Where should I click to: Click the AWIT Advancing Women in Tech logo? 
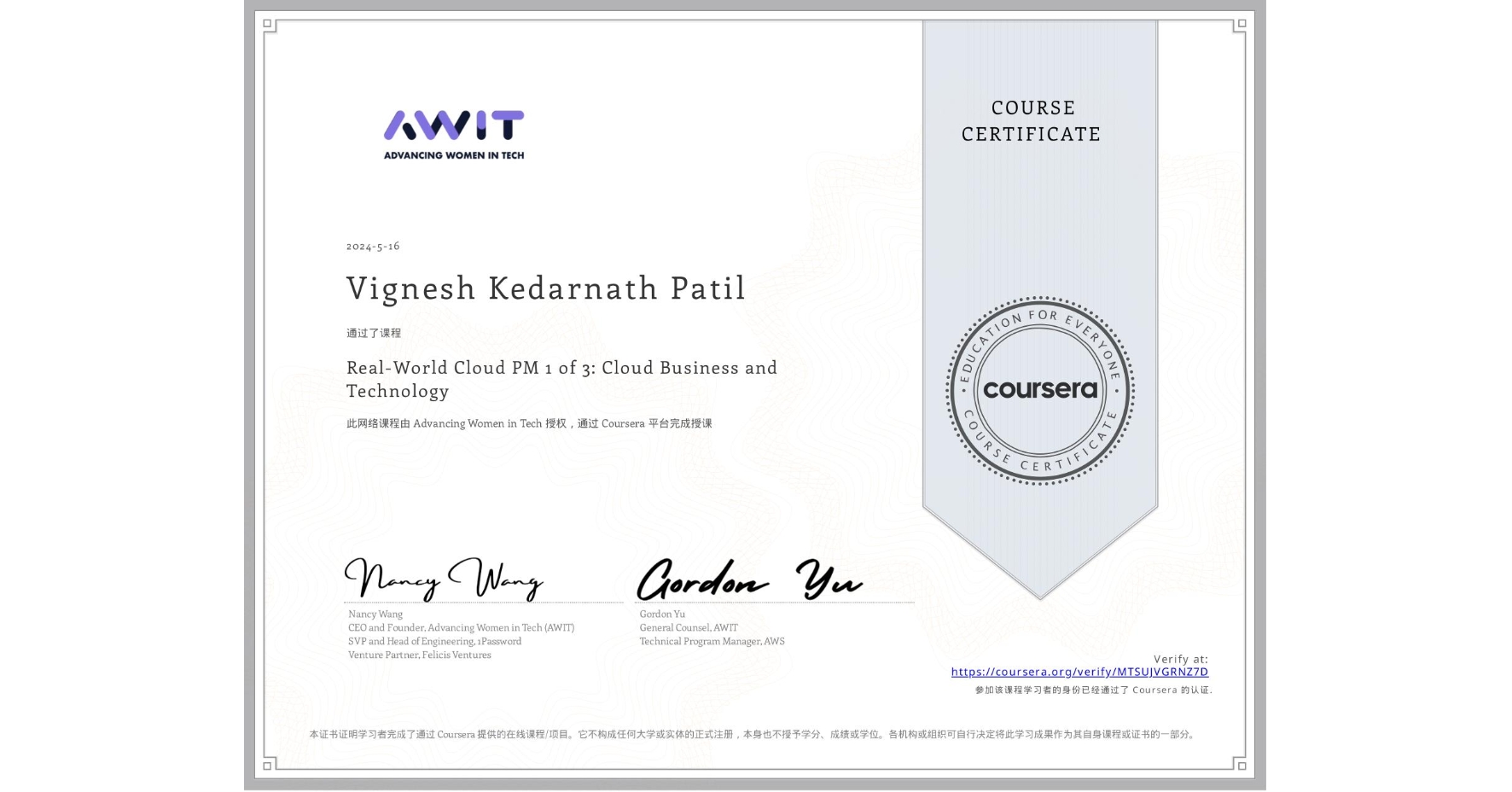pyautogui.click(x=454, y=135)
